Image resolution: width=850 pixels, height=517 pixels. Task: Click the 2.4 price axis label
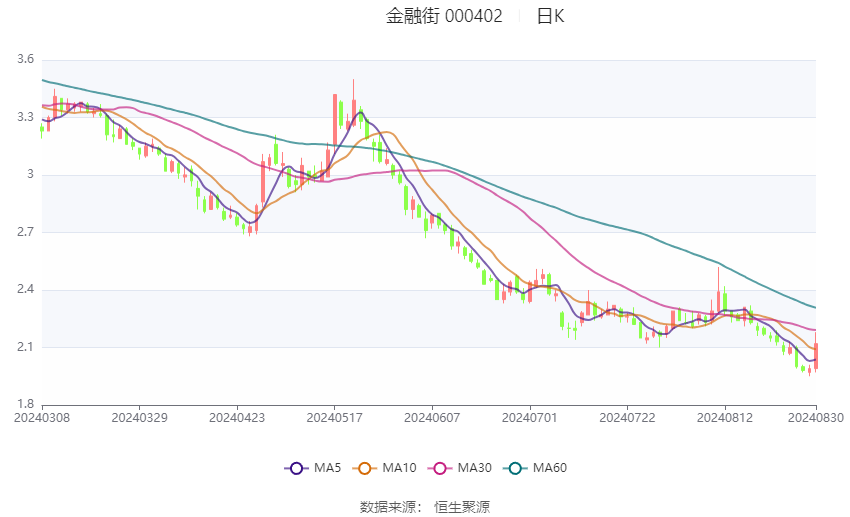[x=25, y=289]
